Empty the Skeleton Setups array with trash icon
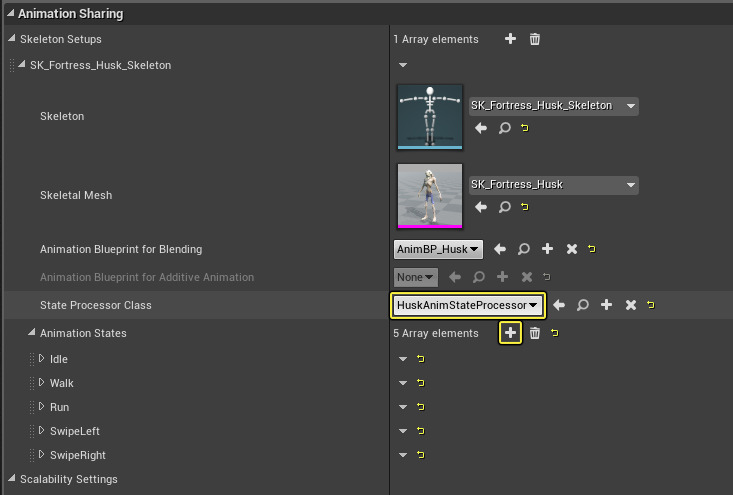This screenshot has width=733, height=495. [535, 39]
